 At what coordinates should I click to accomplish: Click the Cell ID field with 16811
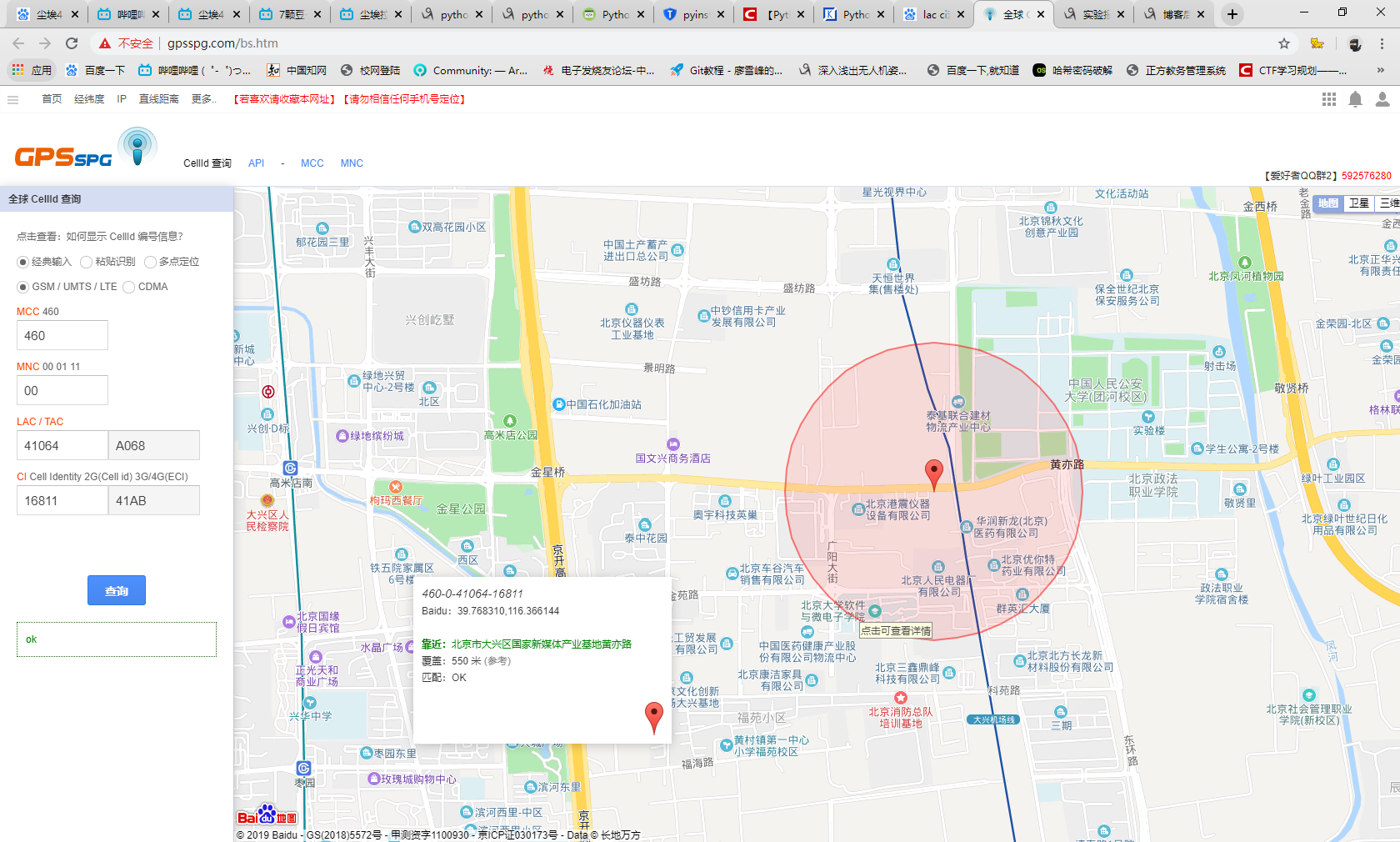click(62, 500)
